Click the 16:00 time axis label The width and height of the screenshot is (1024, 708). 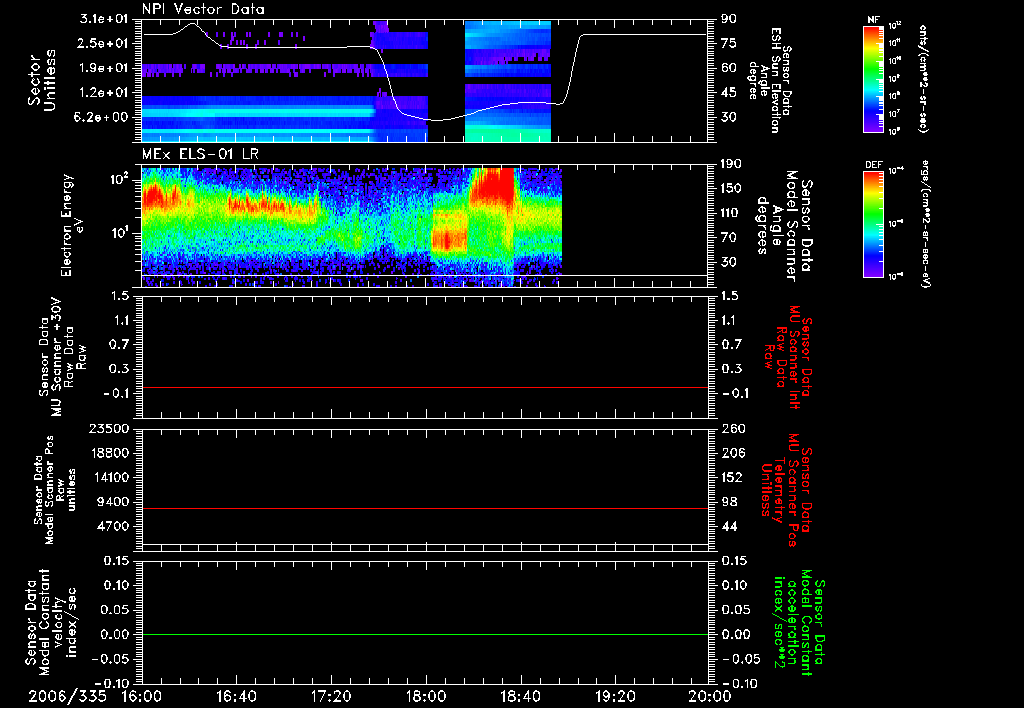(142, 696)
